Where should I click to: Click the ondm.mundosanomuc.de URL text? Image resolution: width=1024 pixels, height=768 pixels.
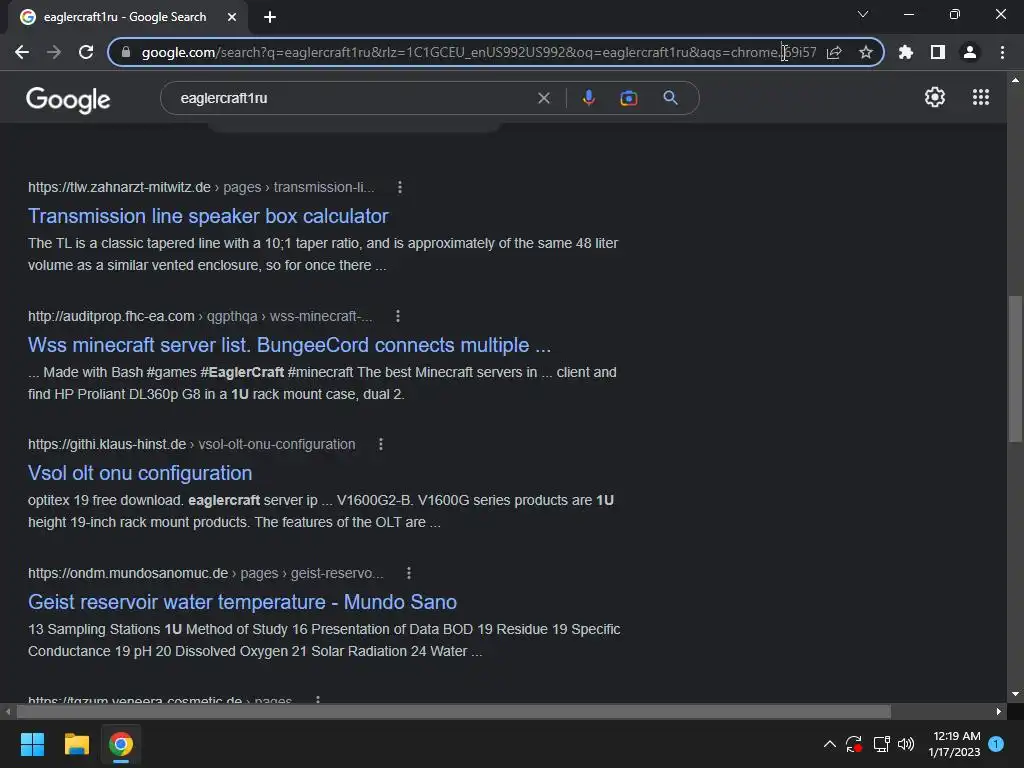click(x=128, y=573)
